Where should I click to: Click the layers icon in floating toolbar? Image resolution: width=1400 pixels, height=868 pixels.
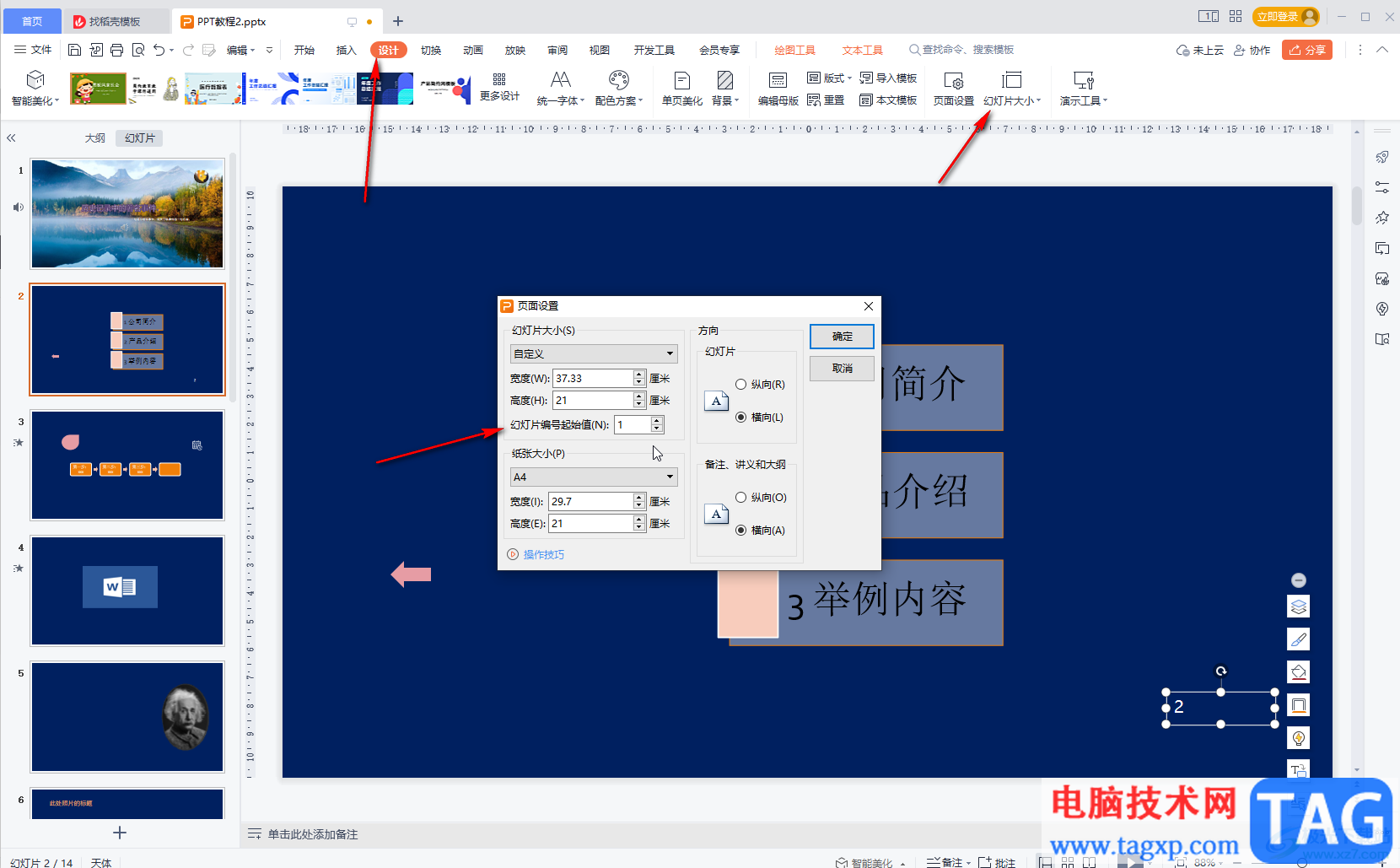[x=1299, y=607]
